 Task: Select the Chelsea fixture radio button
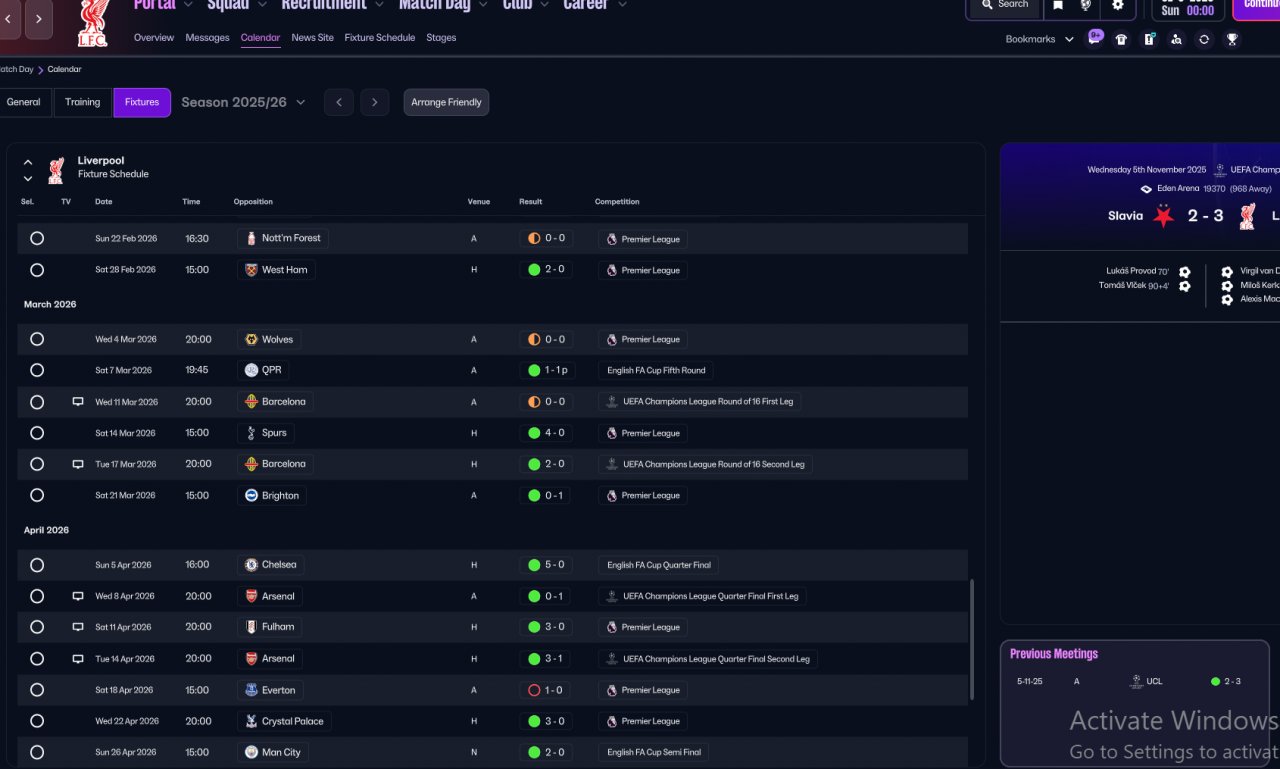click(37, 565)
